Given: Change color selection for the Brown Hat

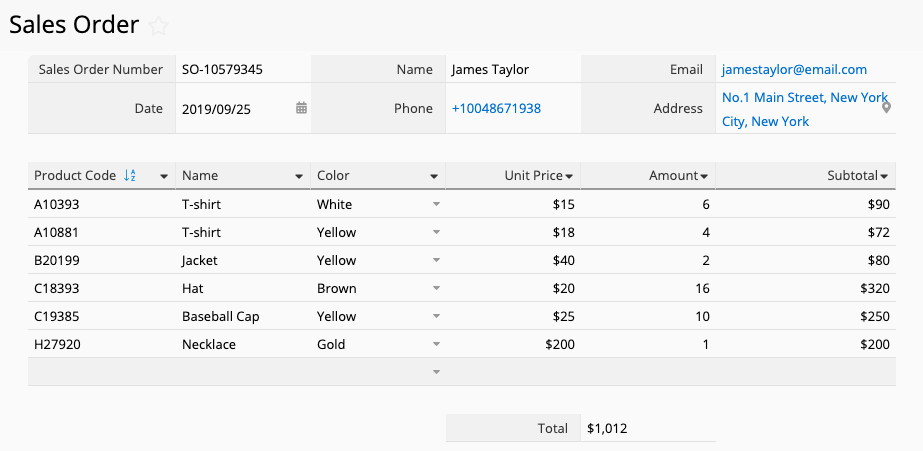Looking at the screenshot, I should point(435,288).
